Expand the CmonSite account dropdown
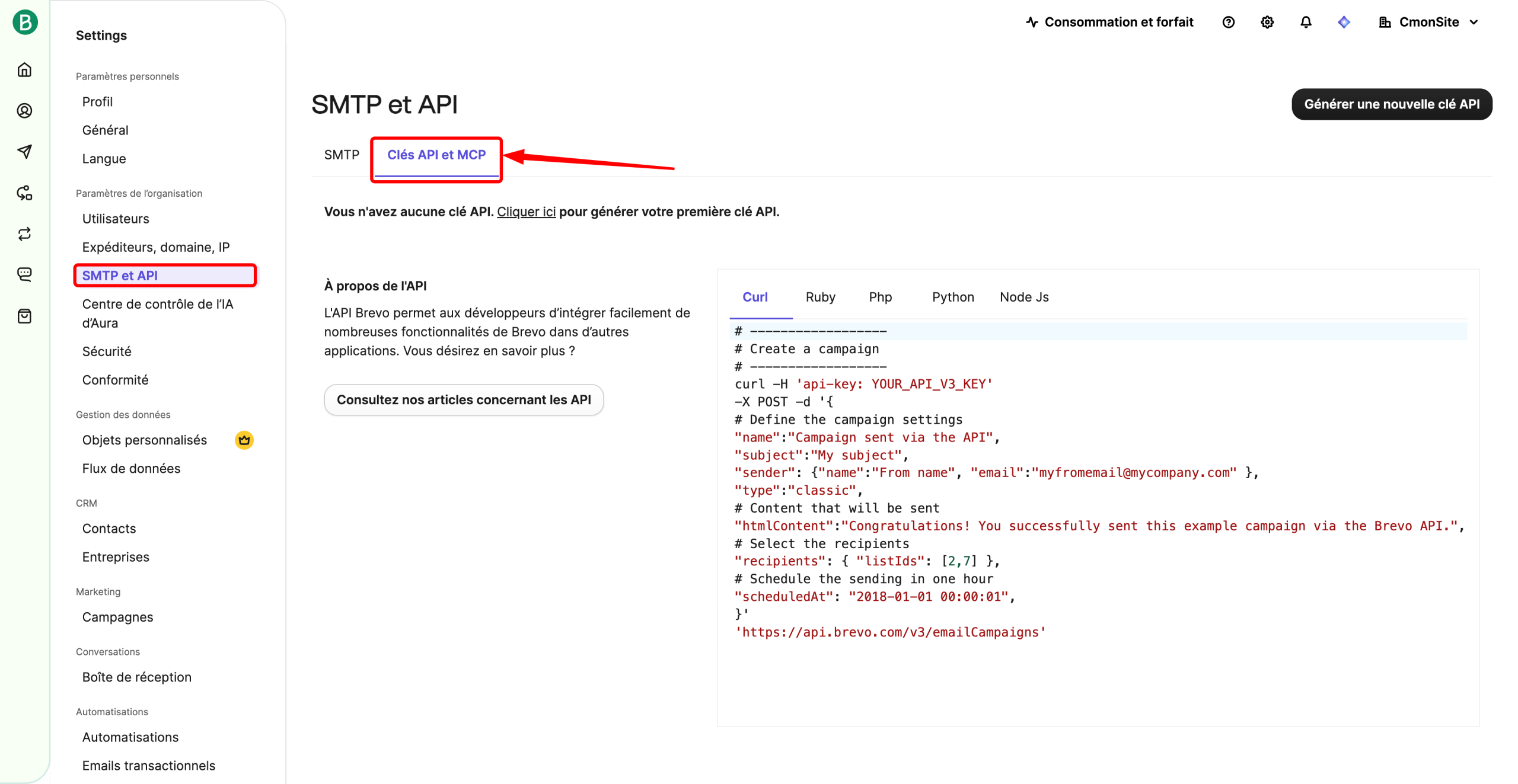 1428,23
